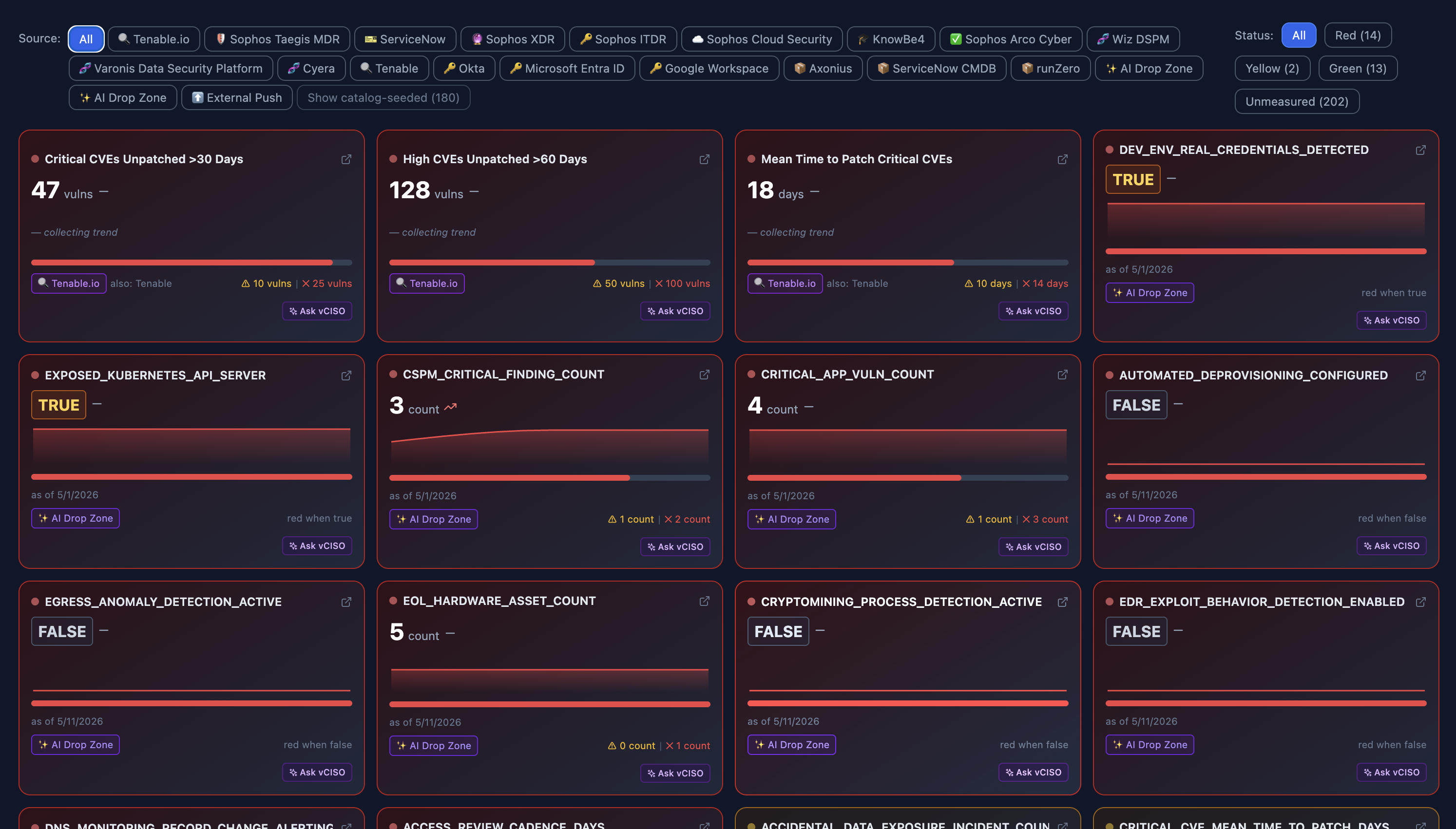Show catalog-seeded (180) metrics
The height and width of the screenshot is (829, 1456).
pos(383,97)
